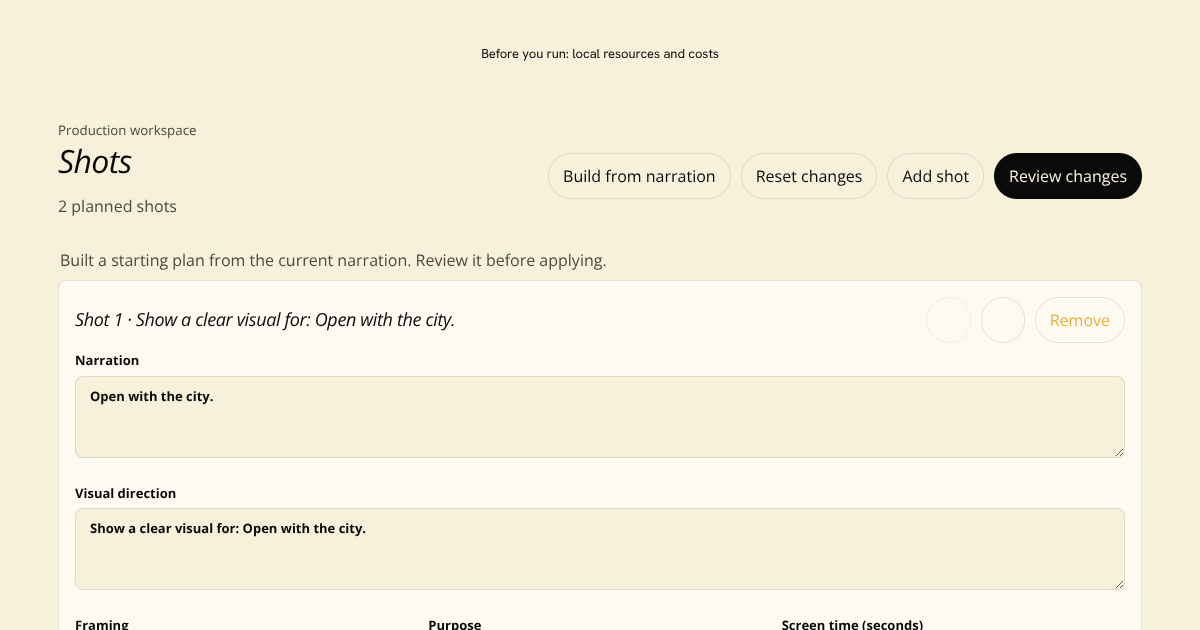Remove Shot 1
The width and height of the screenshot is (1200, 630).
1080,320
